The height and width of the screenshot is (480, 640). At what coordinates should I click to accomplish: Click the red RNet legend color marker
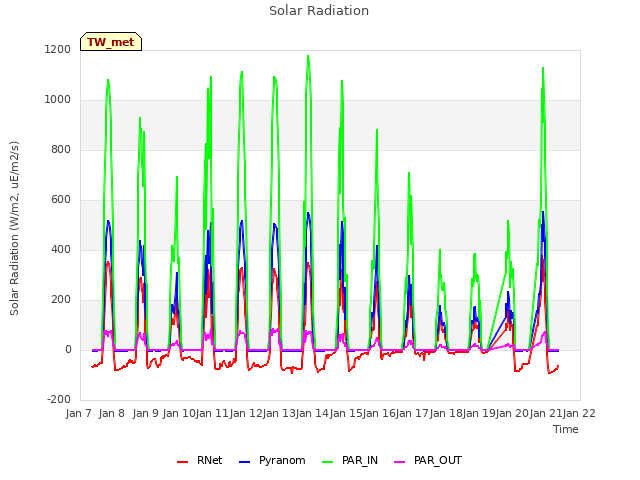182,462
